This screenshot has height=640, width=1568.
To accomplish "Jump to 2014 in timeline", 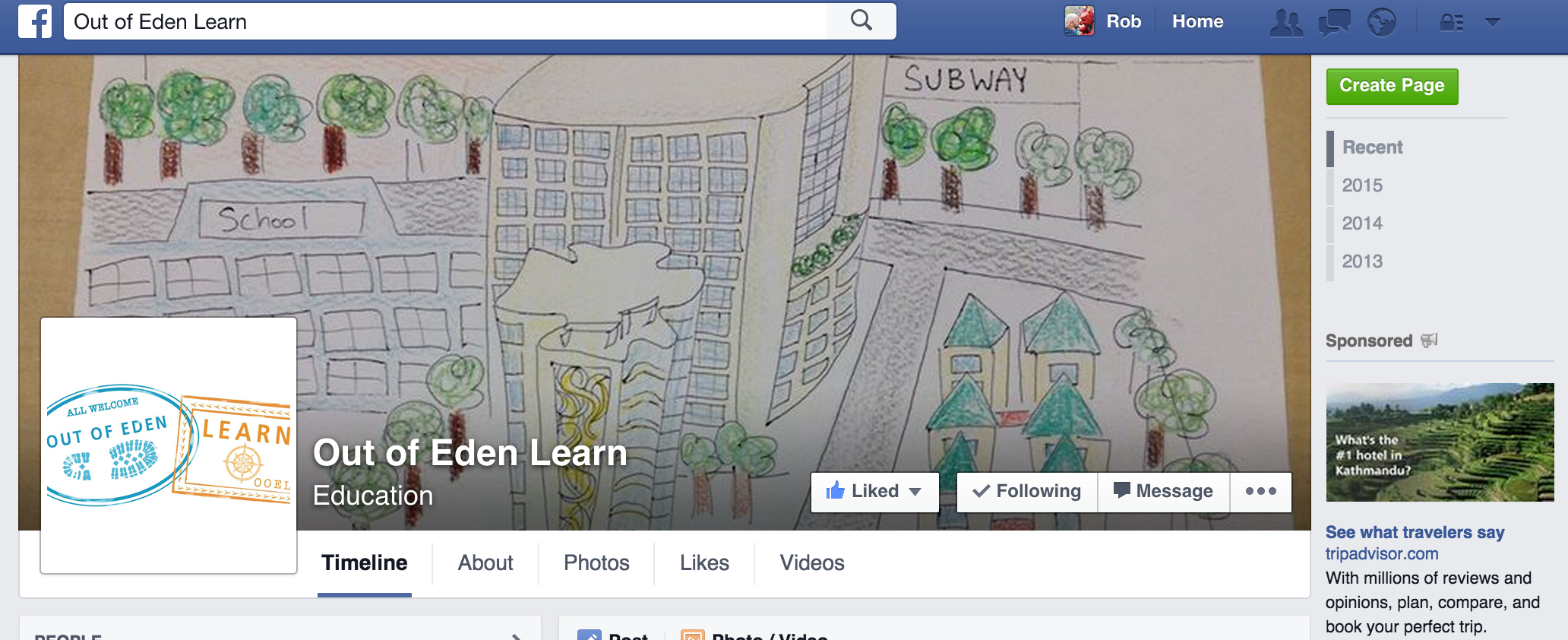I will pos(1362,223).
